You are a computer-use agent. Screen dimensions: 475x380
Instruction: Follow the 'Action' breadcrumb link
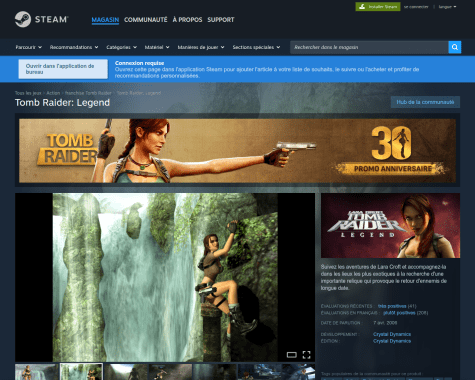click(x=53, y=93)
